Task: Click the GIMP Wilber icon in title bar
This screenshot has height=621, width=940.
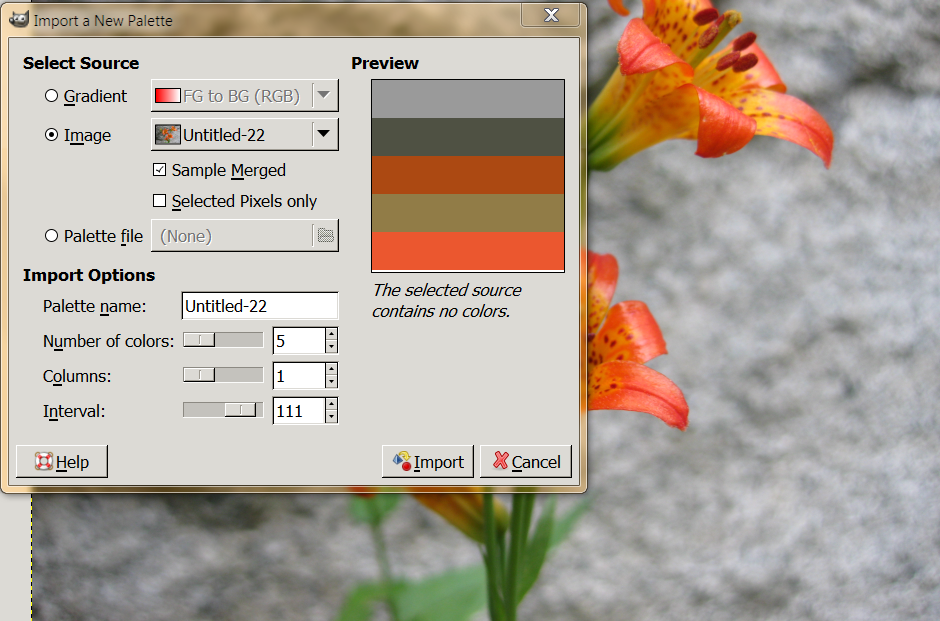Action: (x=19, y=19)
